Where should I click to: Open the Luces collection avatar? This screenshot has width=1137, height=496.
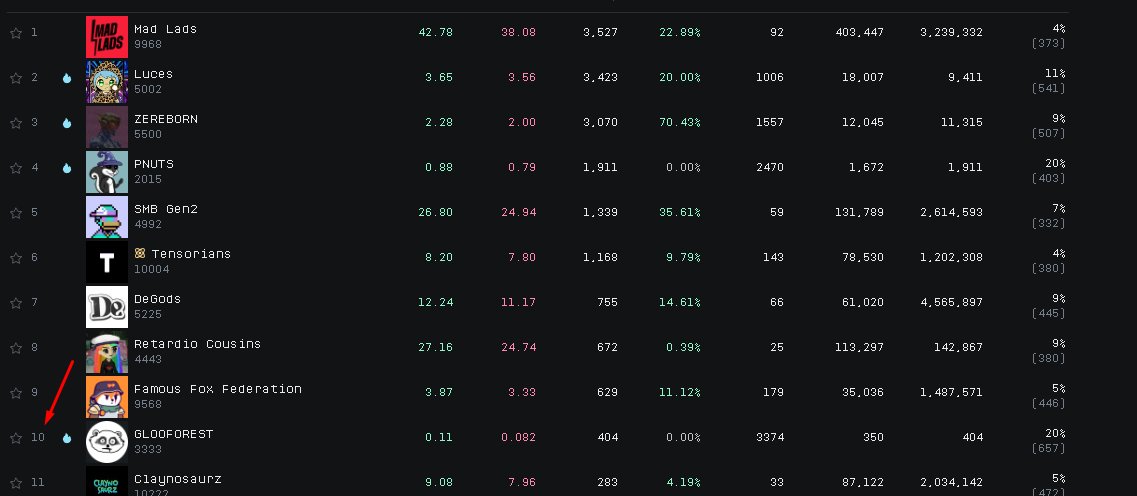(107, 82)
